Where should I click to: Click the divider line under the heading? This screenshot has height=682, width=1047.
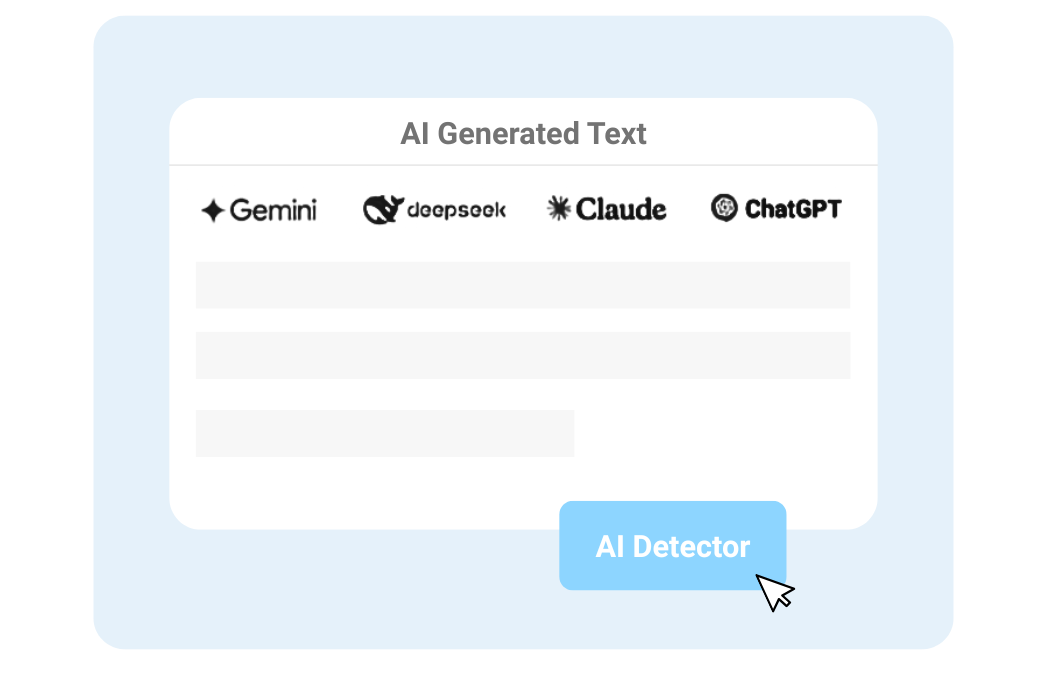pos(523,164)
